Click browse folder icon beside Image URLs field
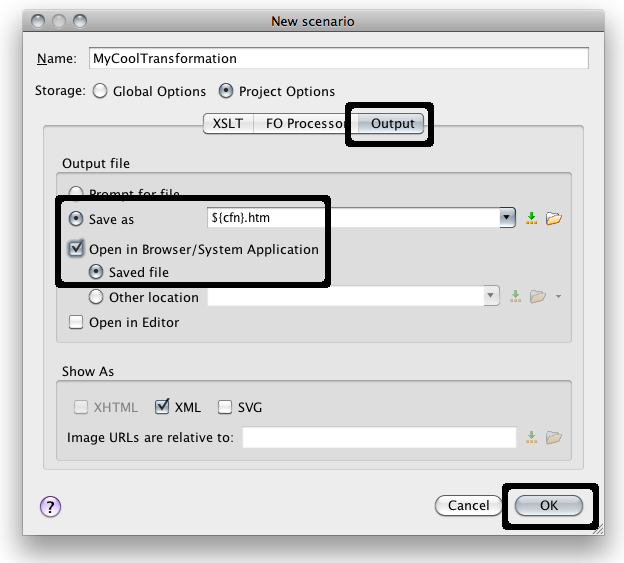624x563 pixels. tap(553, 437)
